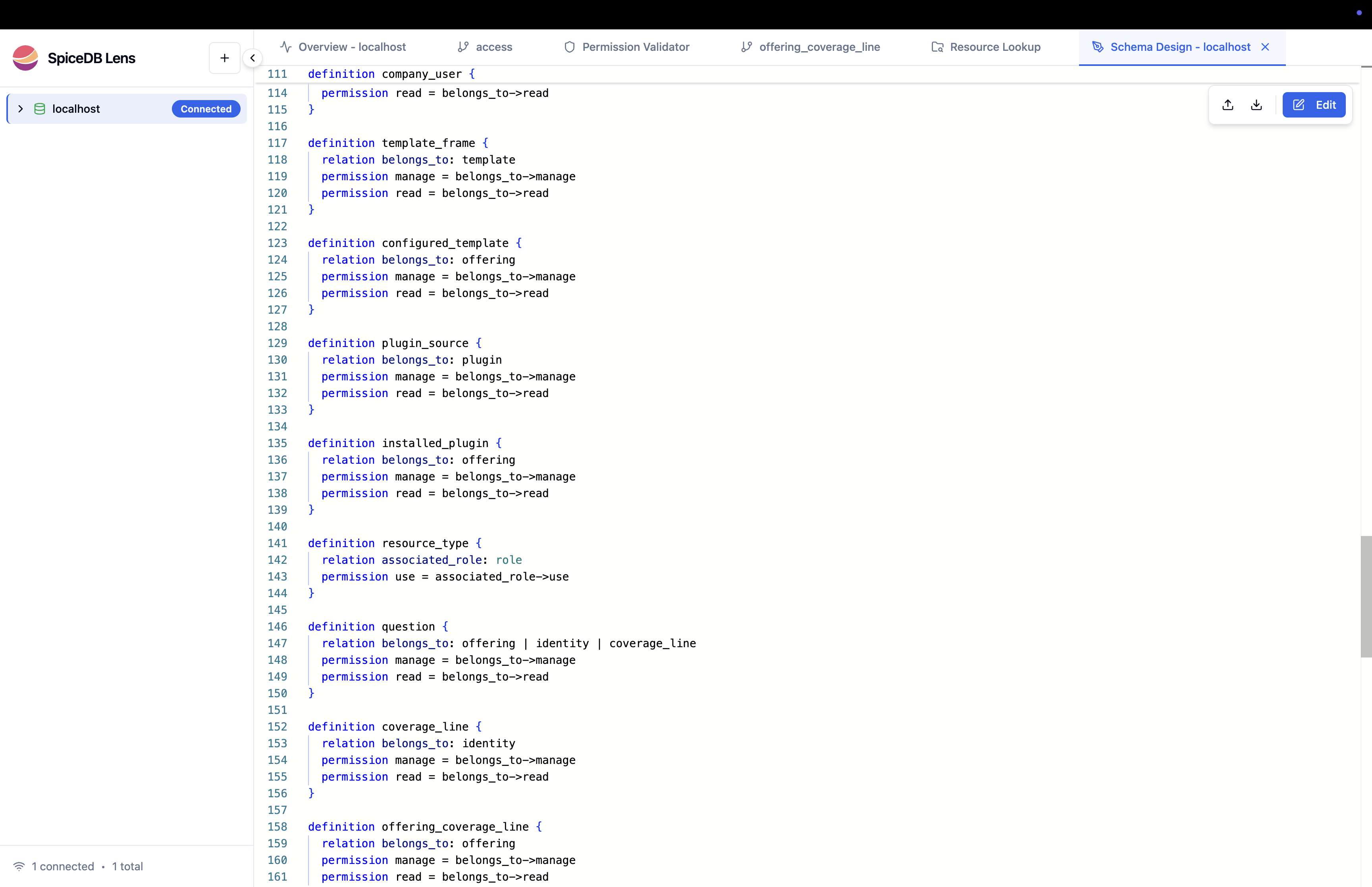Click the download schema icon

pyautogui.click(x=1257, y=104)
